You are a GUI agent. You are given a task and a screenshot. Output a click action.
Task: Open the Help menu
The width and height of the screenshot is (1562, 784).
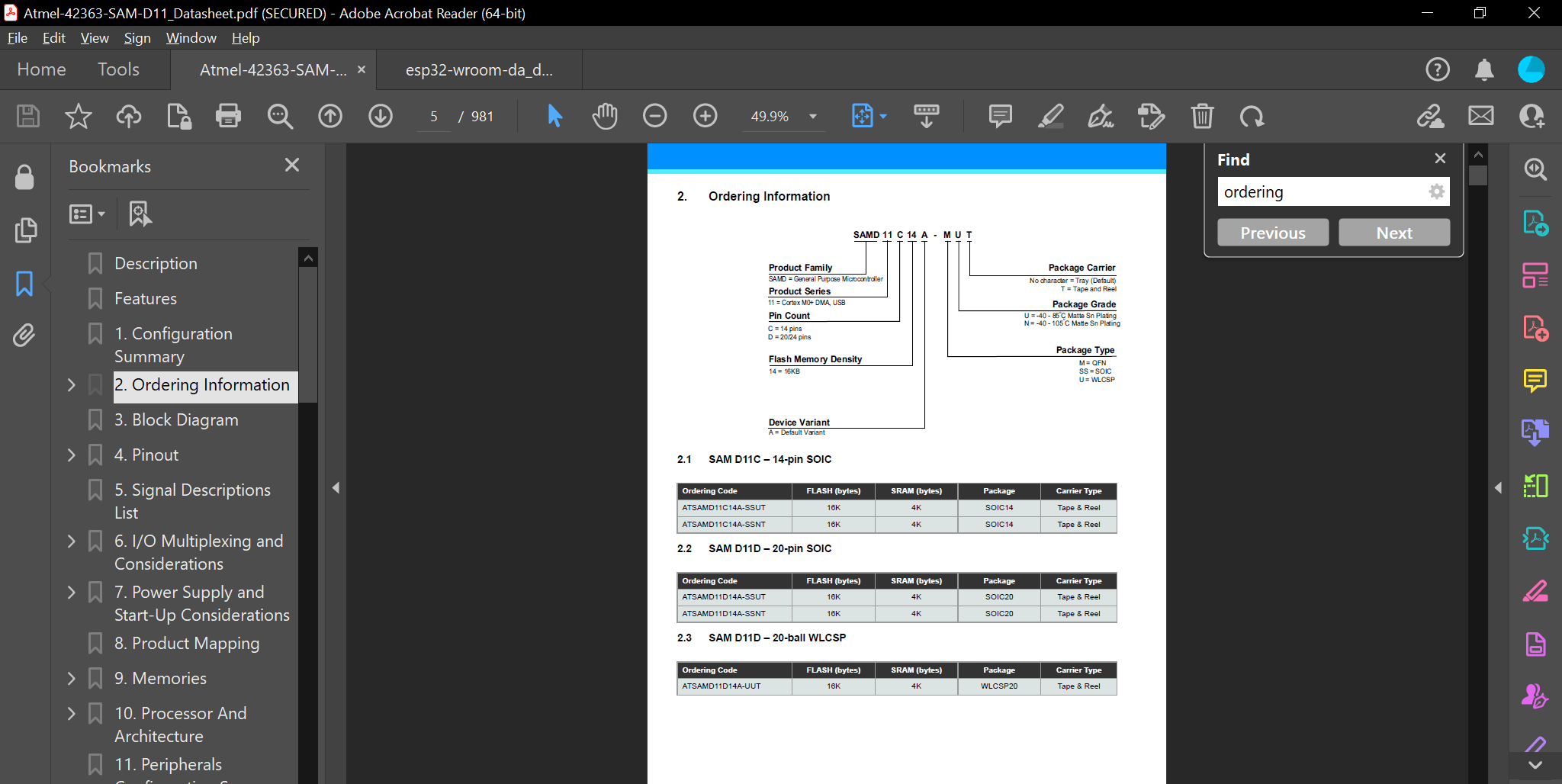[x=246, y=37]
